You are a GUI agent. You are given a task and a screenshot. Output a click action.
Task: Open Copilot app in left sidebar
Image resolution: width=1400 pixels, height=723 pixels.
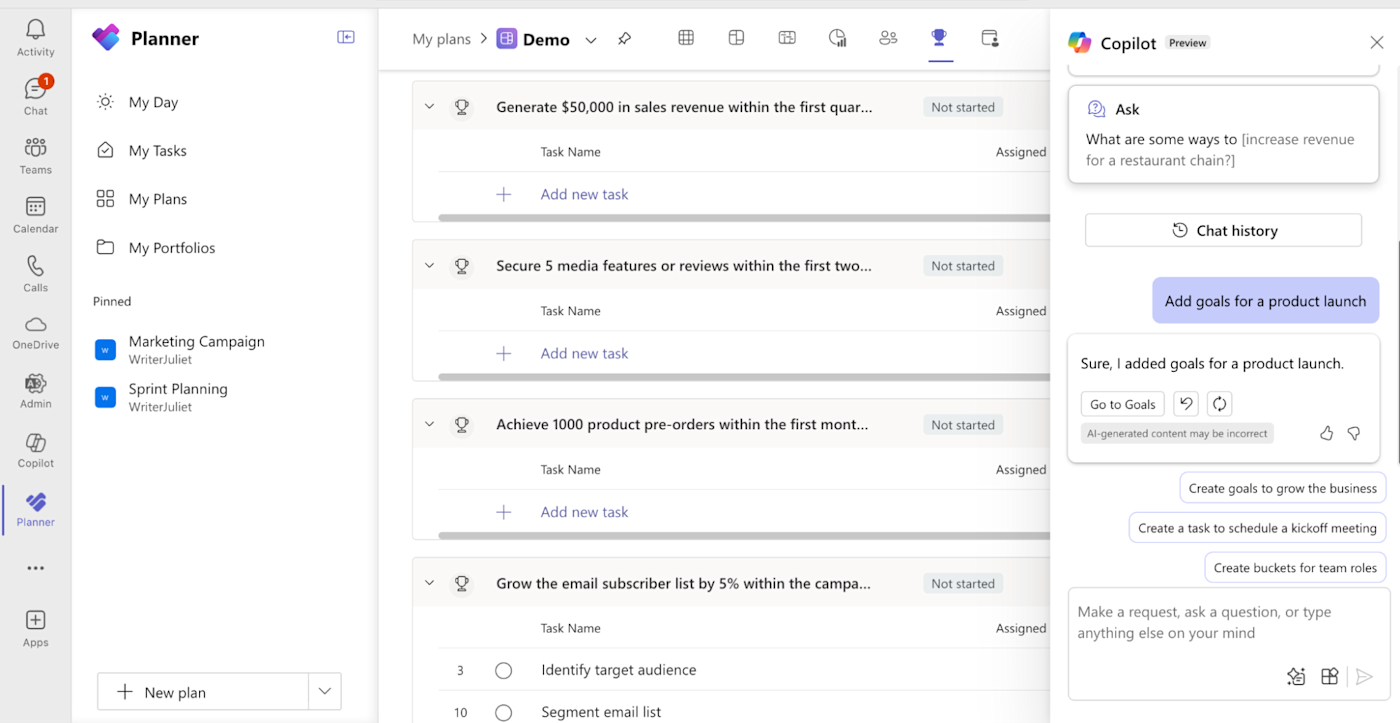tap(35, 450)
